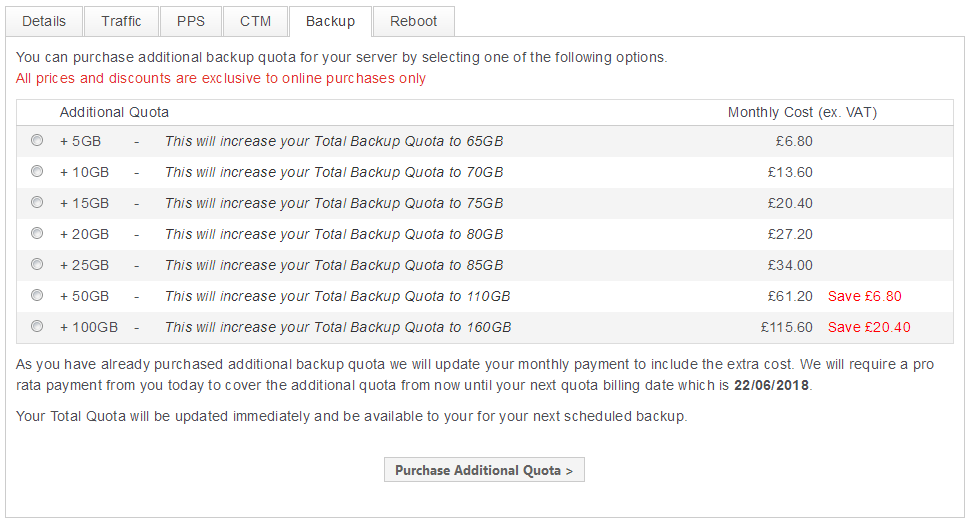
Task: Switch to the Reboot tab
Action: pos(413,21)
